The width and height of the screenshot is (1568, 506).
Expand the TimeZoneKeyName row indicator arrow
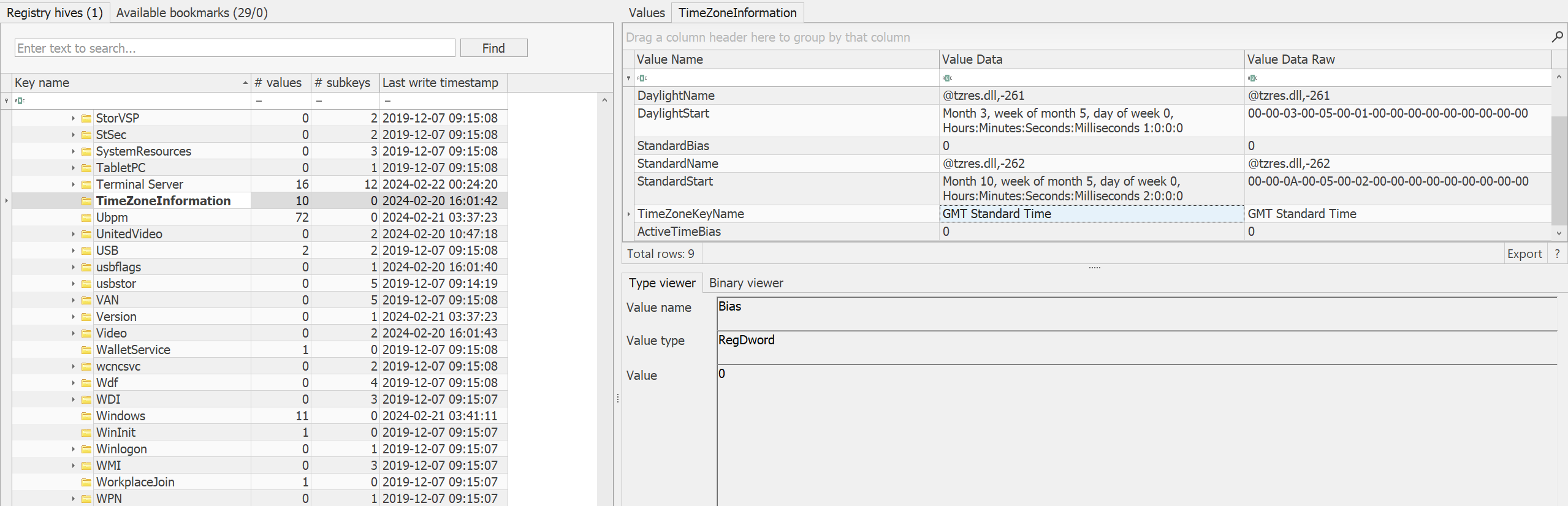628,214
